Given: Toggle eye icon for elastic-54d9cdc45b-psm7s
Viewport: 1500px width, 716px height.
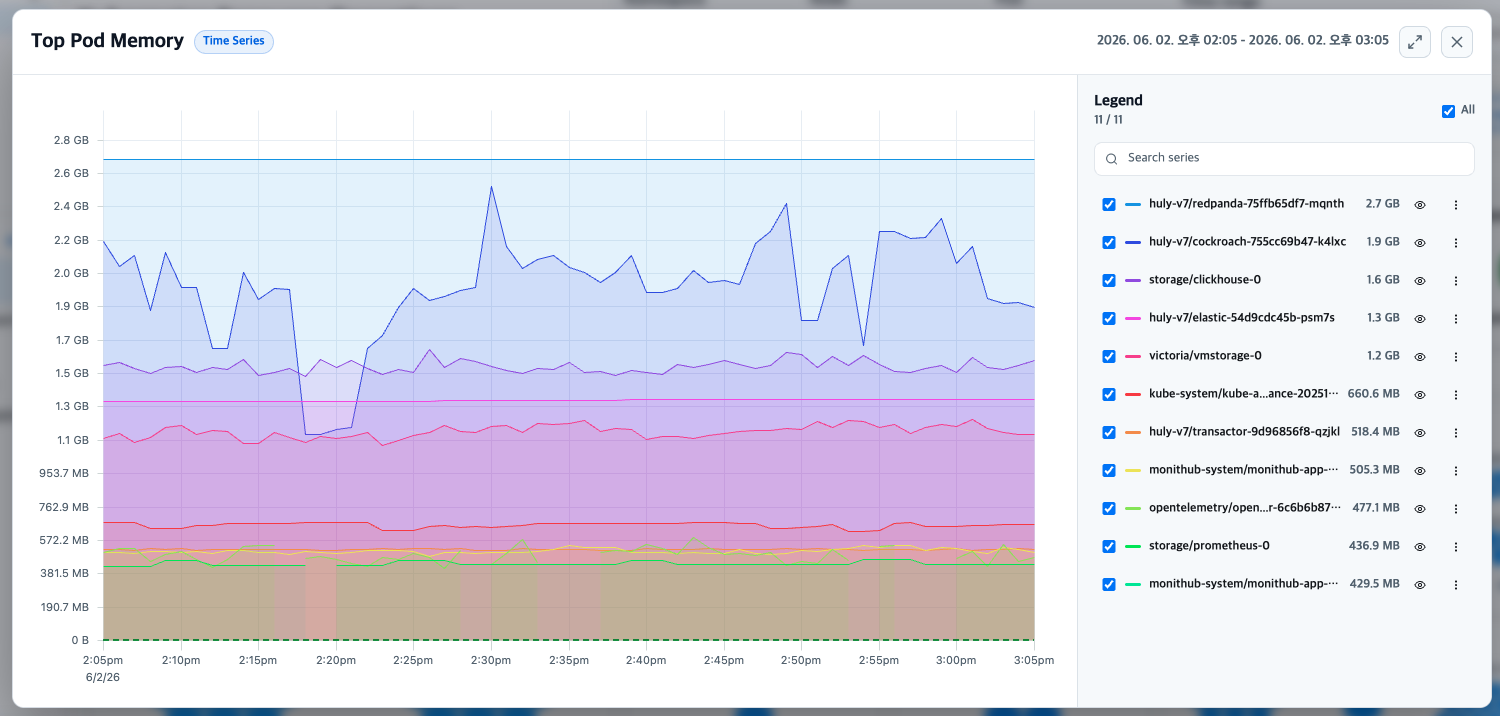Looking at the screenshot, I should (x=1420, y=319).
